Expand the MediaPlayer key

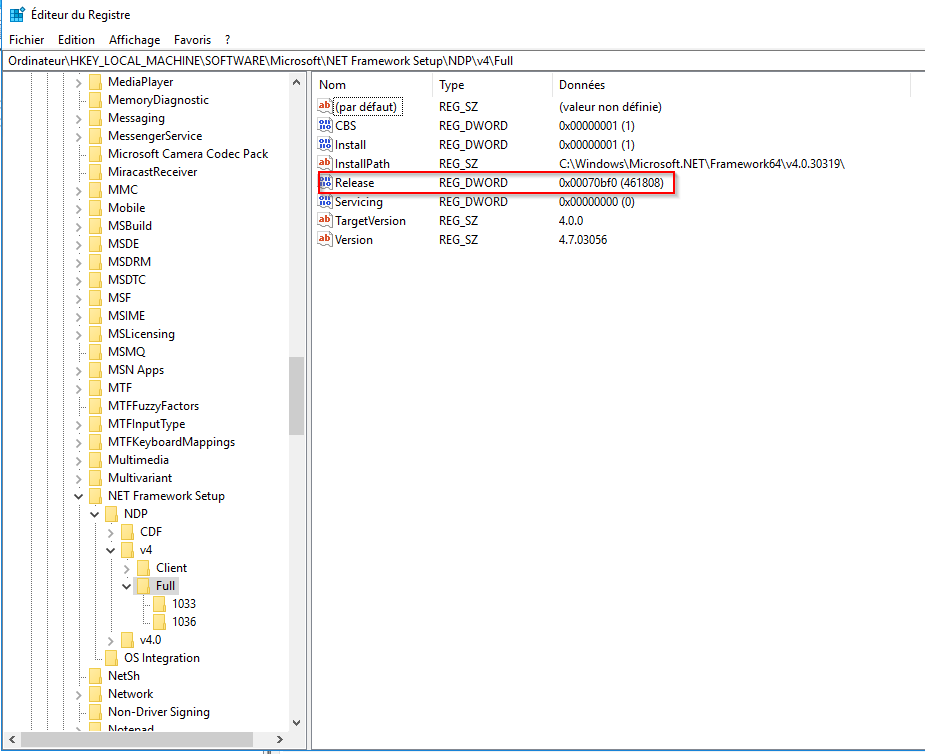coord(78,83)
